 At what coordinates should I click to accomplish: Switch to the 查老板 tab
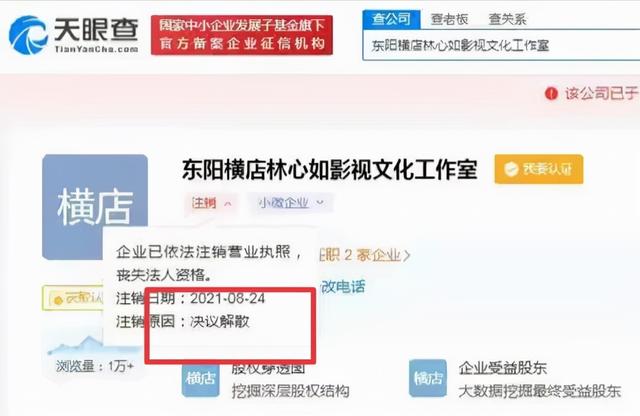point(449,19)
